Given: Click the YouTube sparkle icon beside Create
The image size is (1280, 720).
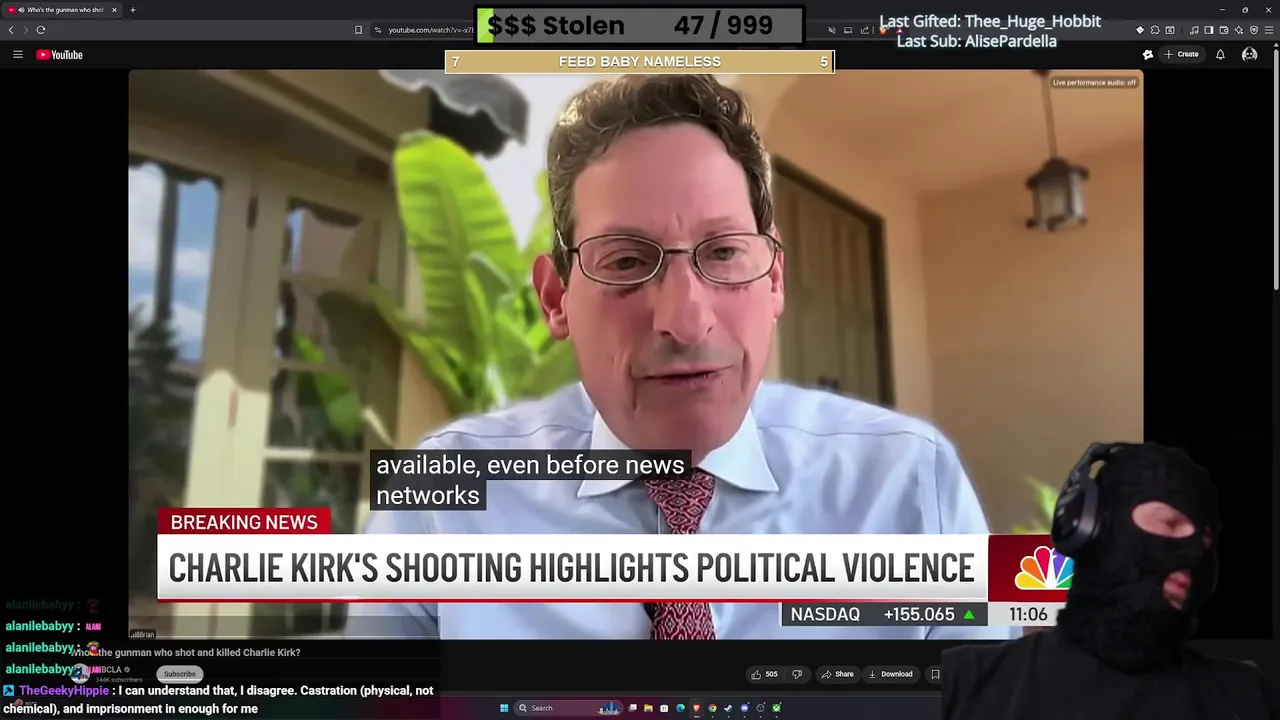Looking at the screenshot, I should click(1148, 55).
